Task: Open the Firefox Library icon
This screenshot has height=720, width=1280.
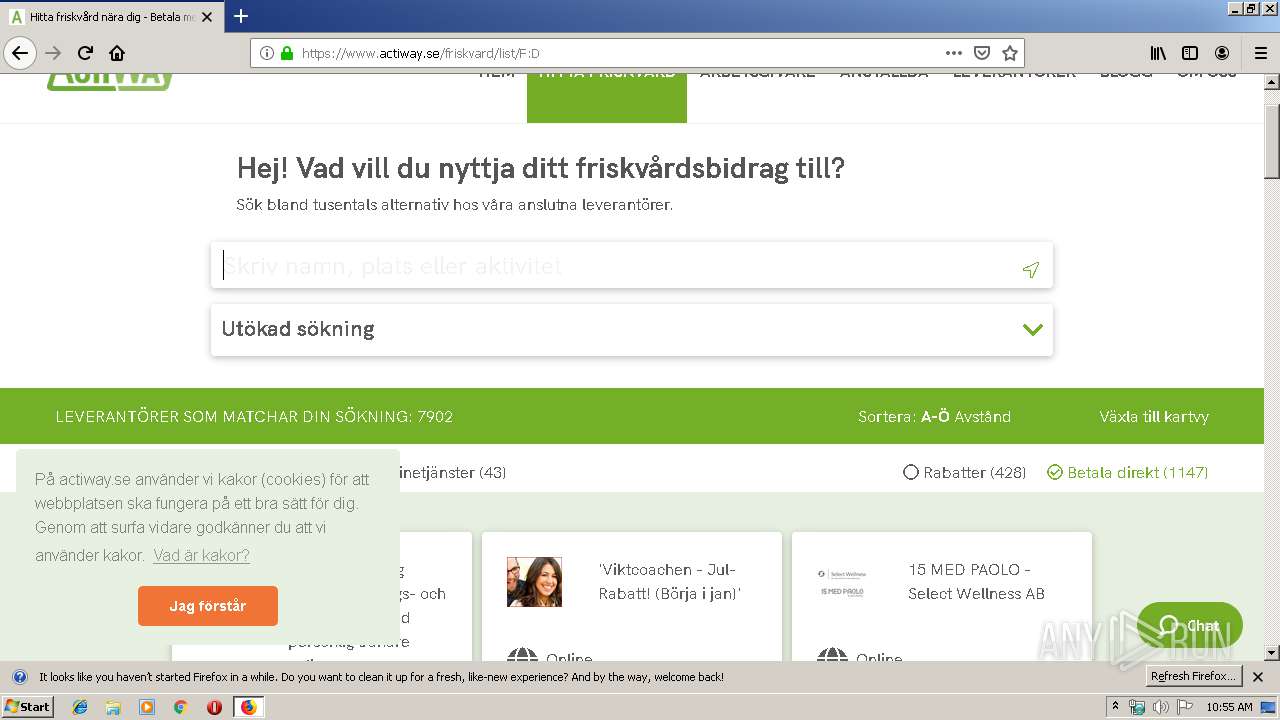Action: point(1158,53)
